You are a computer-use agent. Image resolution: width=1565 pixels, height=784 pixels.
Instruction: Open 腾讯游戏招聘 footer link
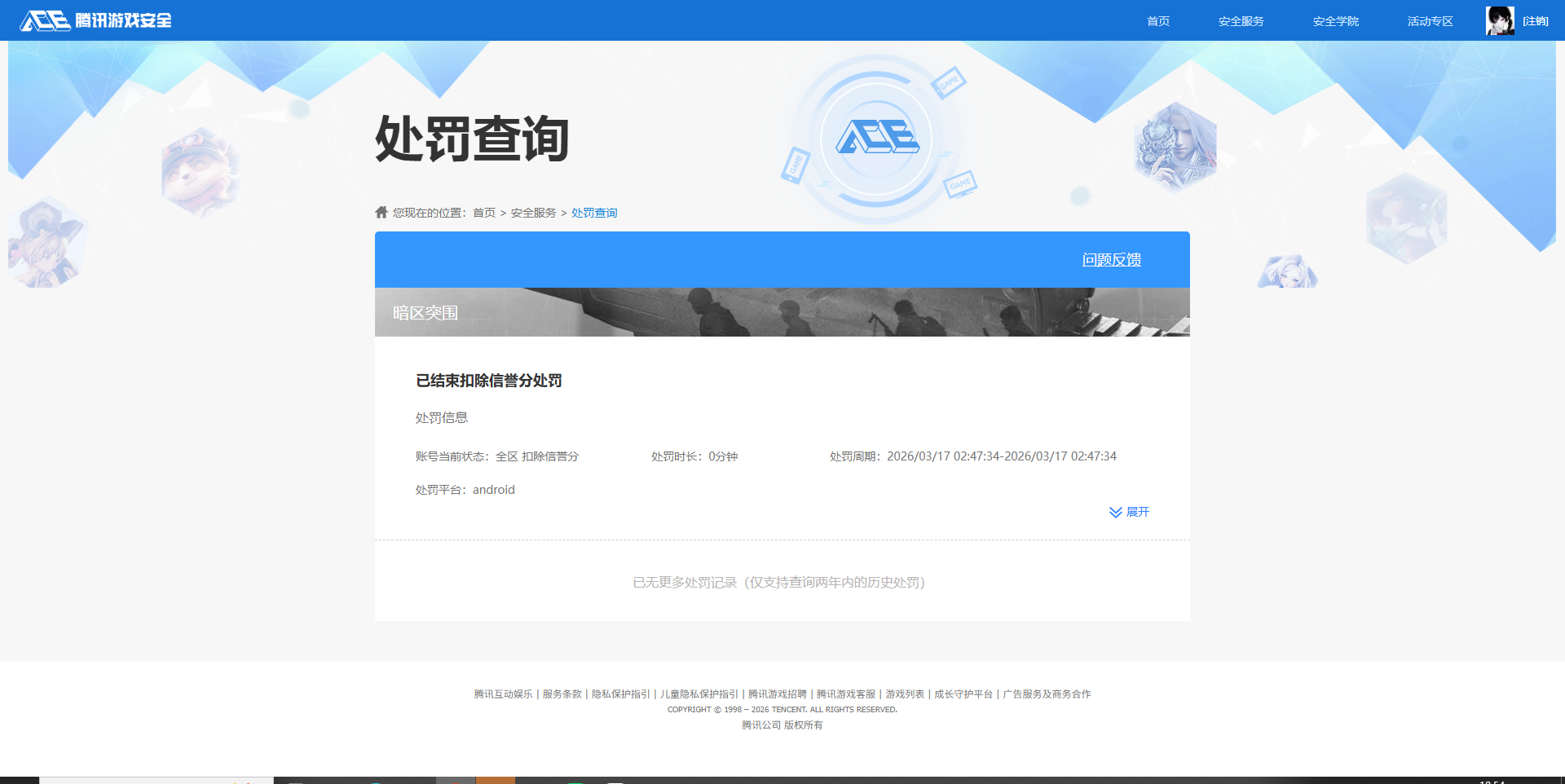click(x=778, y=694)
